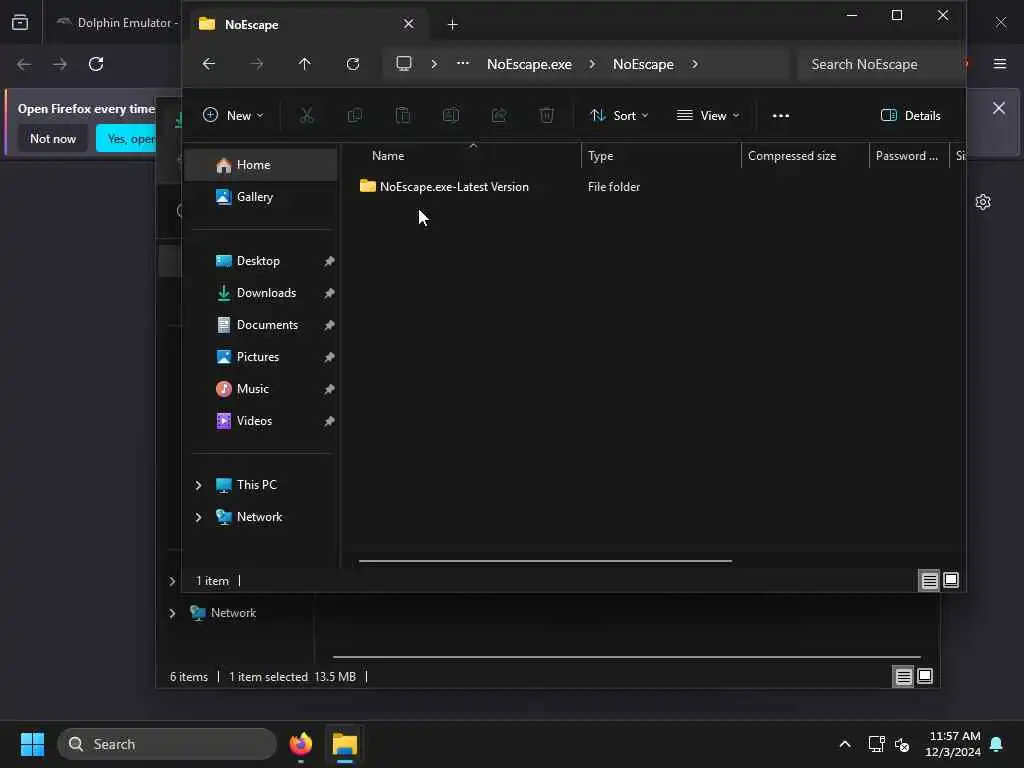Open Desktop in quick access
The height and width of the screenshot is (768, 1024).
point(261,261)
